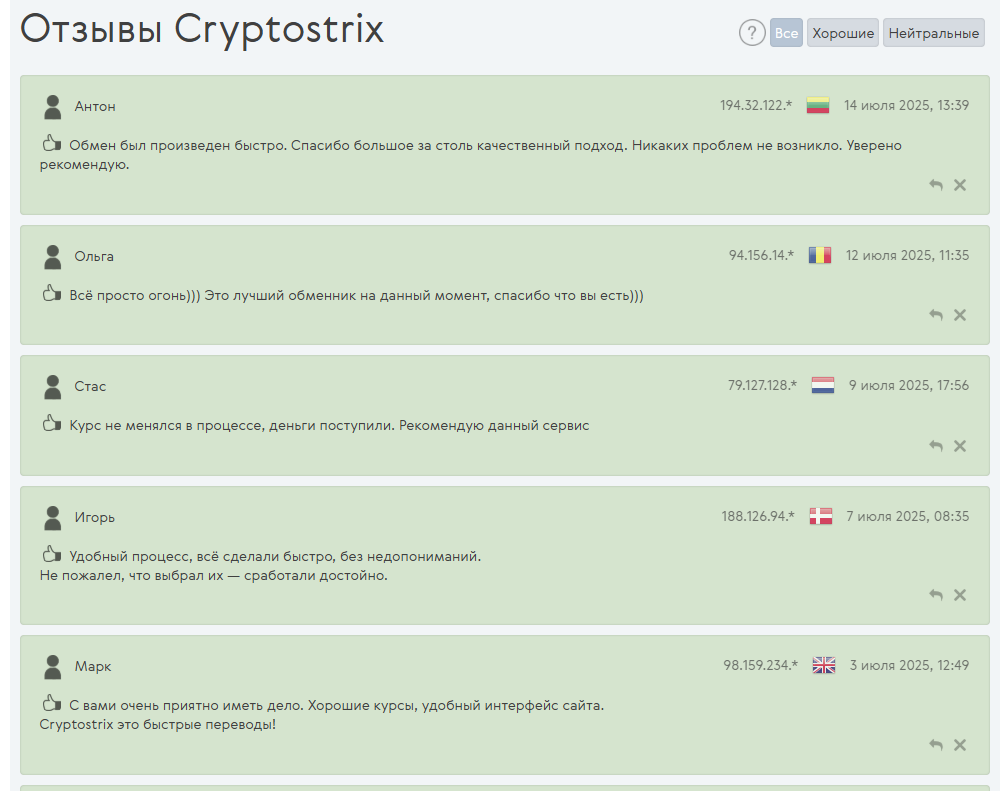Click review text 'Курс не менялся в процессе'

(329, 426)
